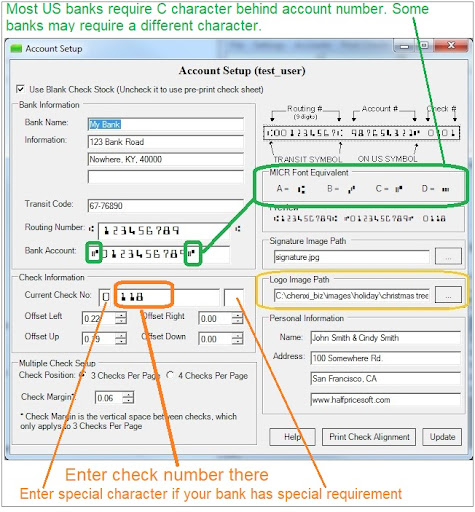The height and width of the screenshot is (512, 475).
Task: Decrease Offset Left with down arrow
Action: [121, 321]
